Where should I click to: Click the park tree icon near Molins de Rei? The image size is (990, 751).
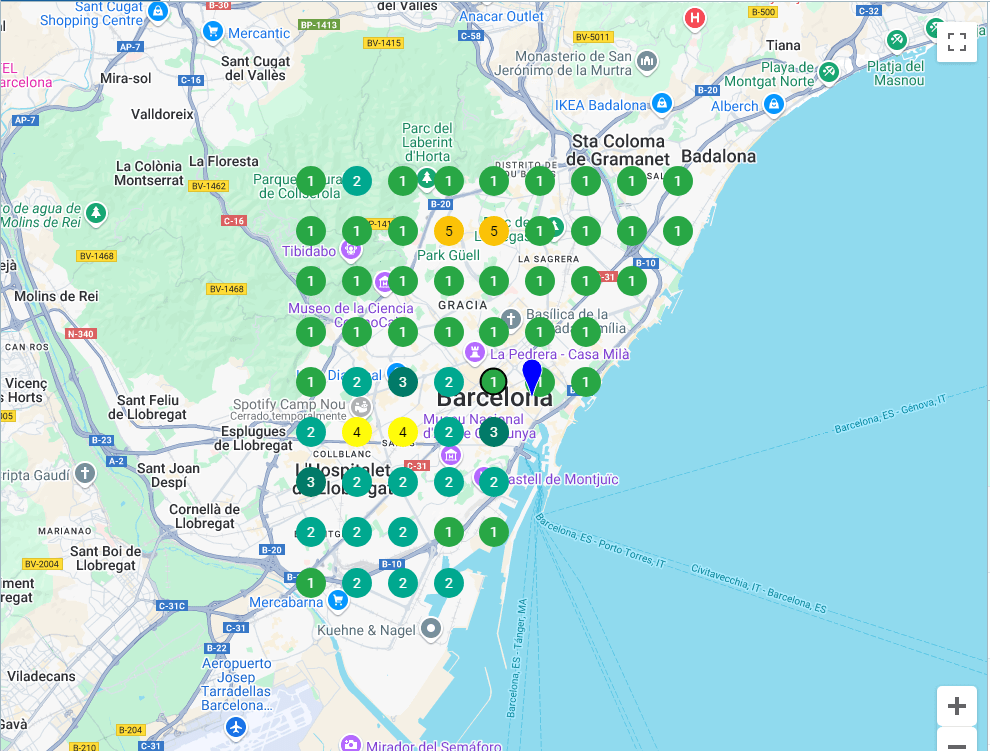pyautogui.click(x=95, y=214)
